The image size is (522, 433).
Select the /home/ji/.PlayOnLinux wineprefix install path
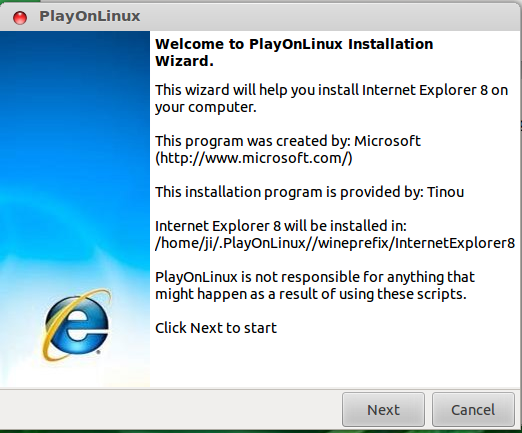[335, 243]
